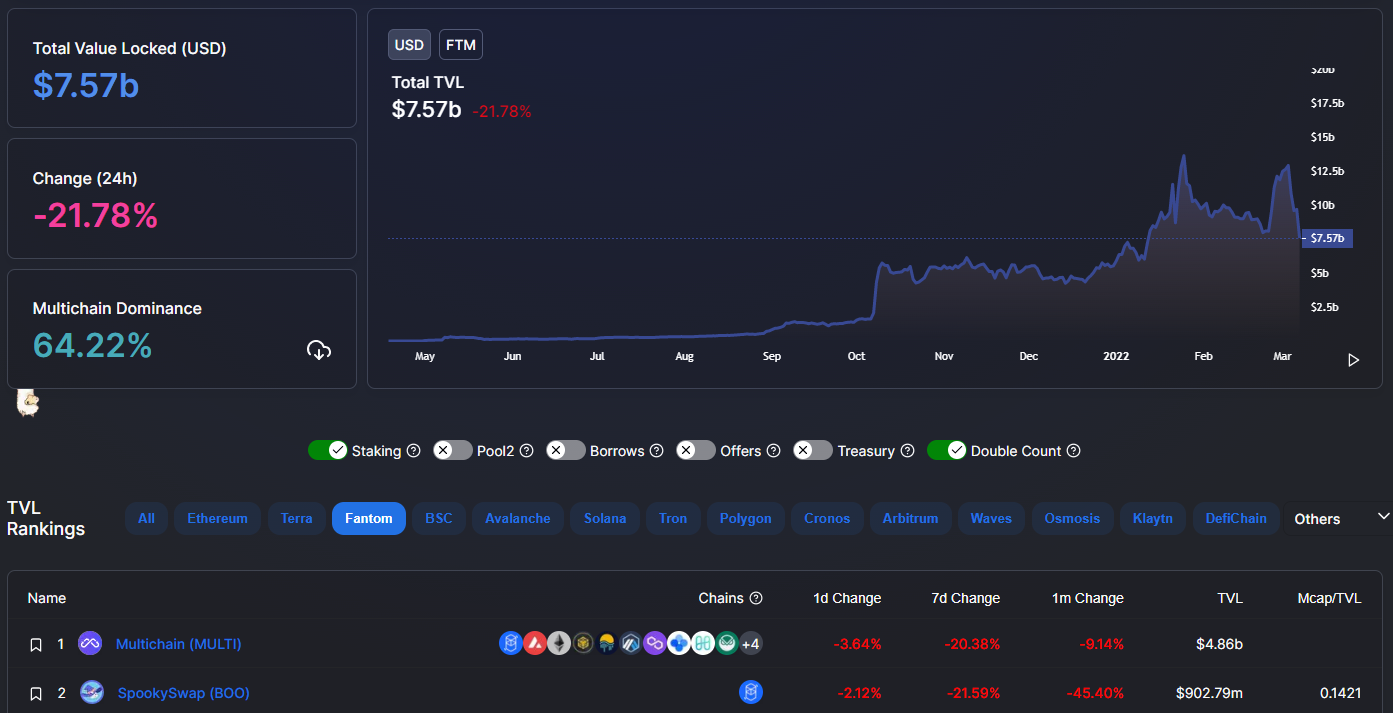Image resolution: width=1393 pixels, height=713 pixels.
Task: Open help tooltip next to Offers
Action: pos(773,451)
